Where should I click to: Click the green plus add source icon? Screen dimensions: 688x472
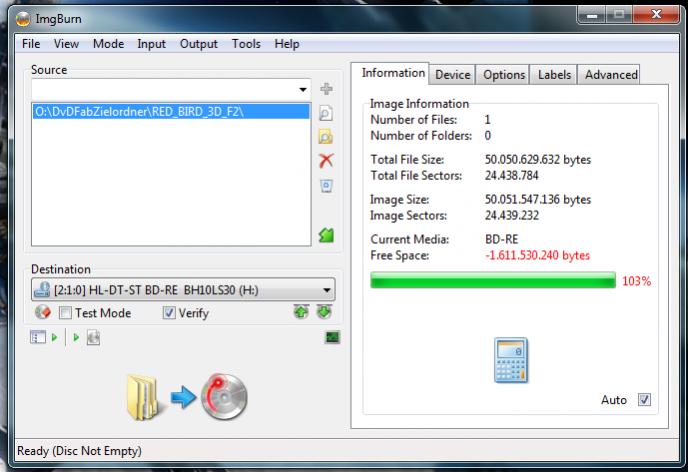coord(326,89)
